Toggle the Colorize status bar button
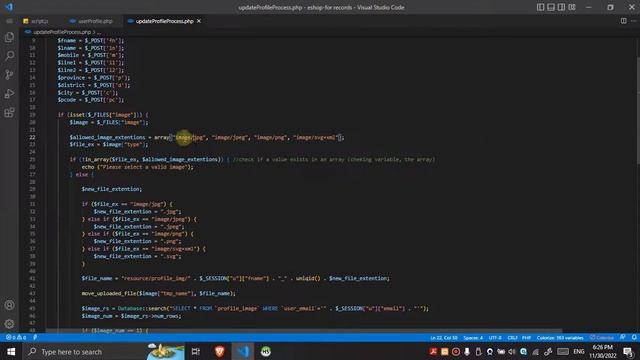 [602, 338]
